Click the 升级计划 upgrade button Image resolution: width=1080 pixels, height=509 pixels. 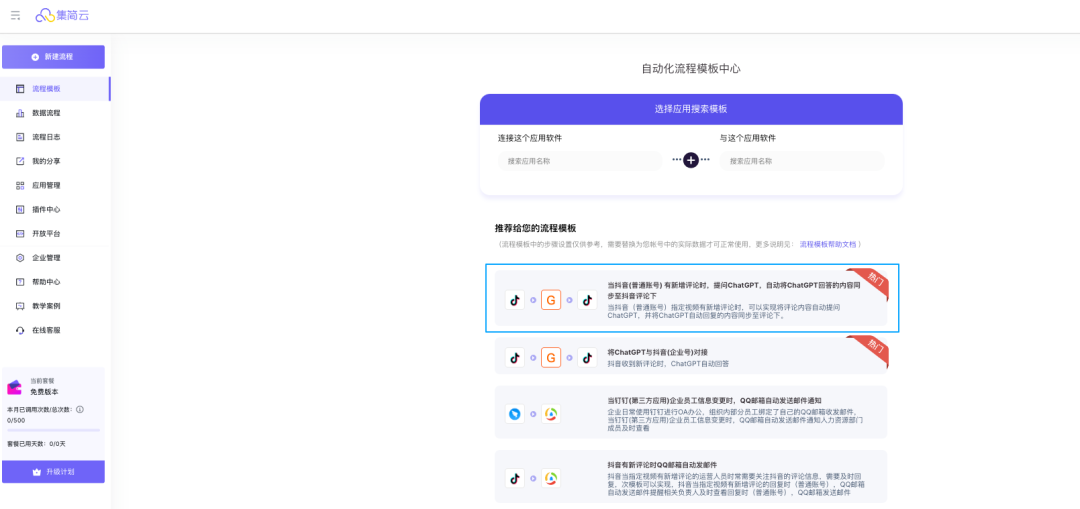(x=53, y=472)
